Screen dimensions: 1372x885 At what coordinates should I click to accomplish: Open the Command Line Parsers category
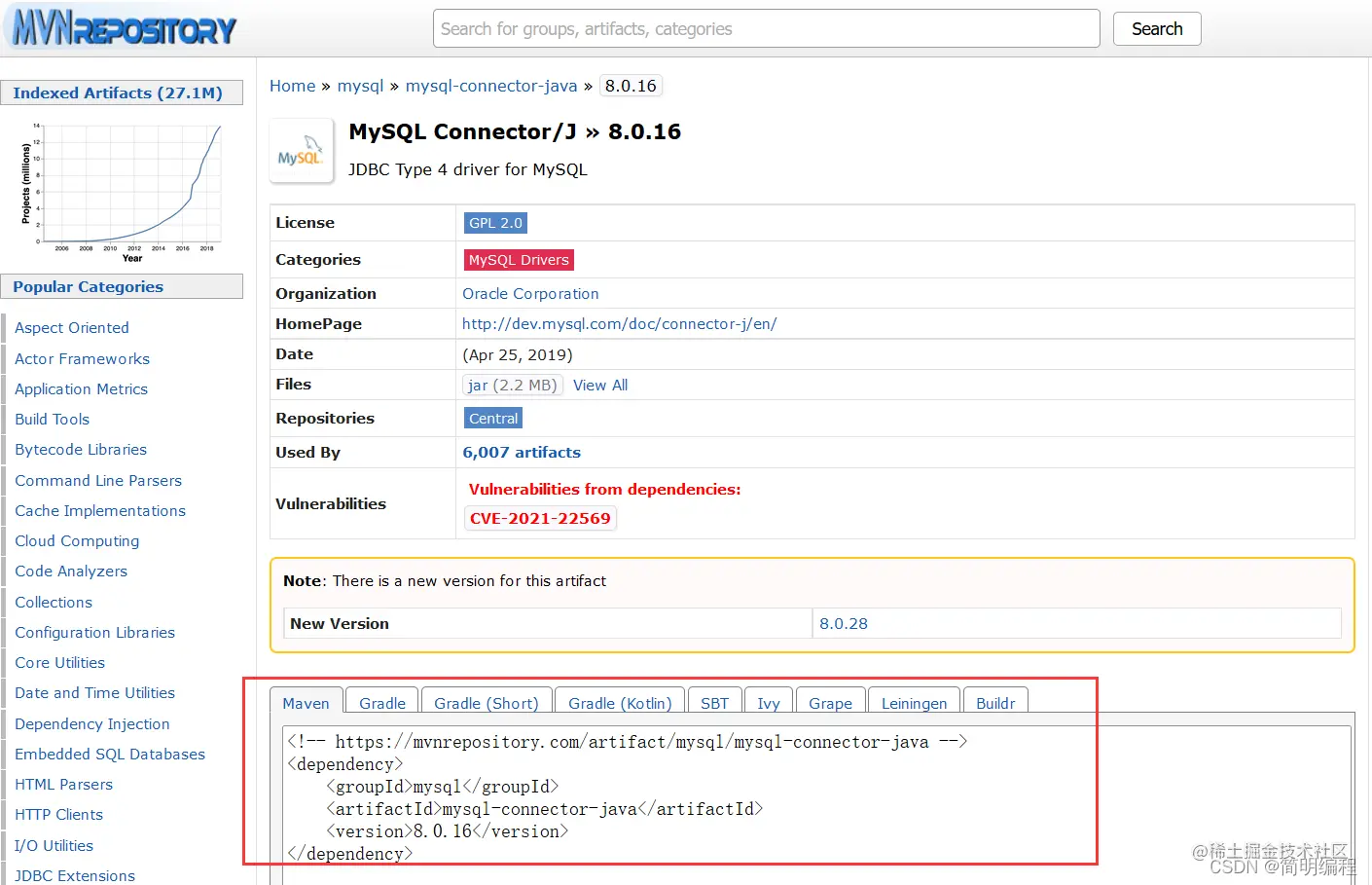pos(98,481)
